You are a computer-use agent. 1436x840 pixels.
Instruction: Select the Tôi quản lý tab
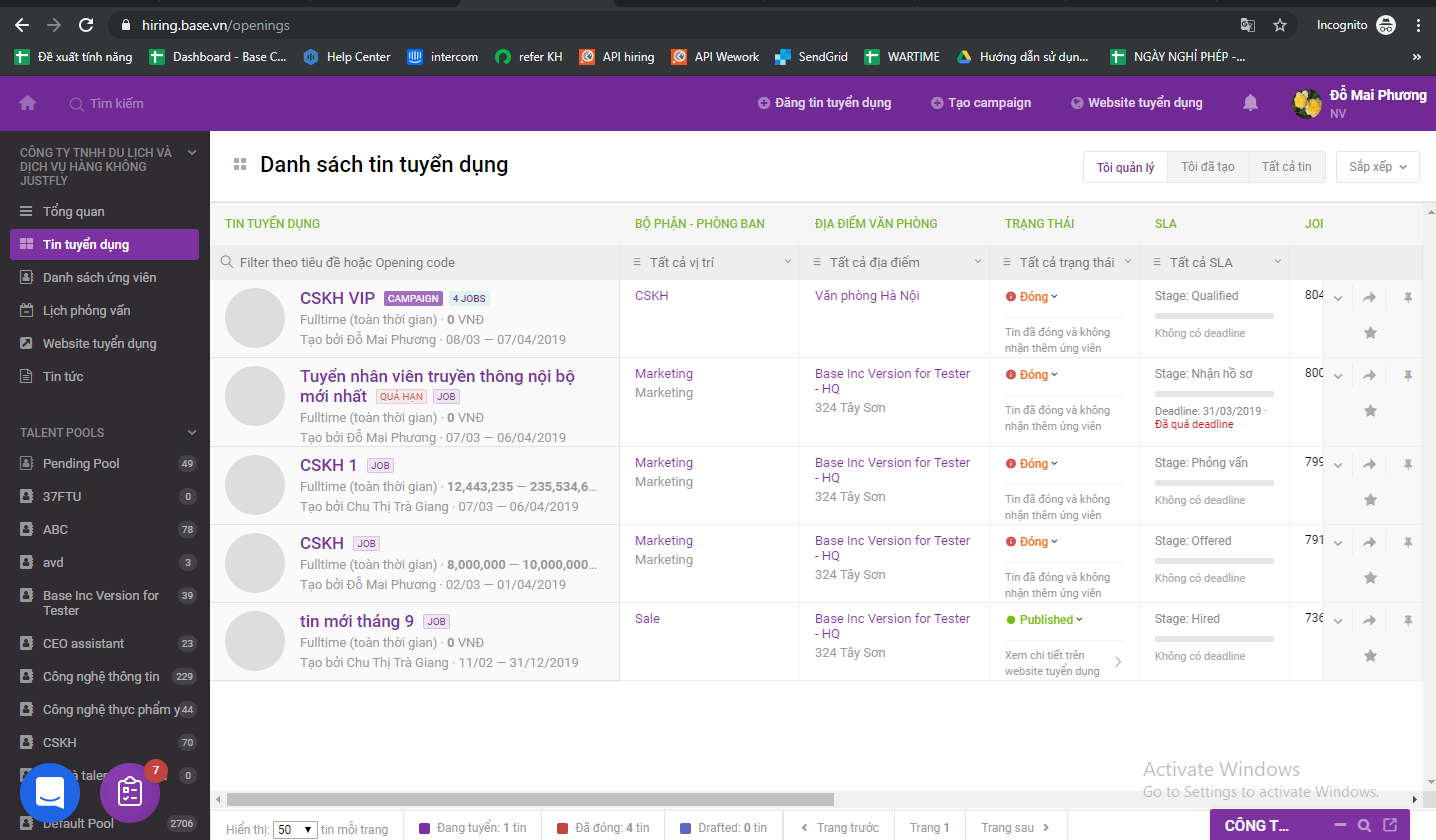click(x=1125, y=167)
